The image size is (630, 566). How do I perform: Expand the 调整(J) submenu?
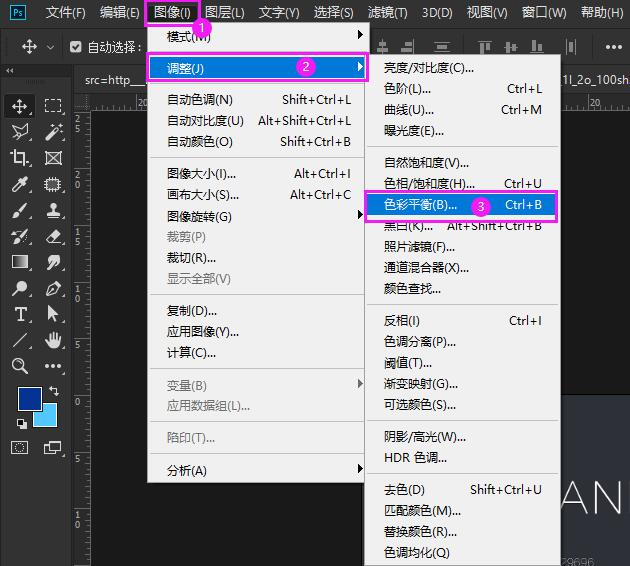tap(257, 67)
